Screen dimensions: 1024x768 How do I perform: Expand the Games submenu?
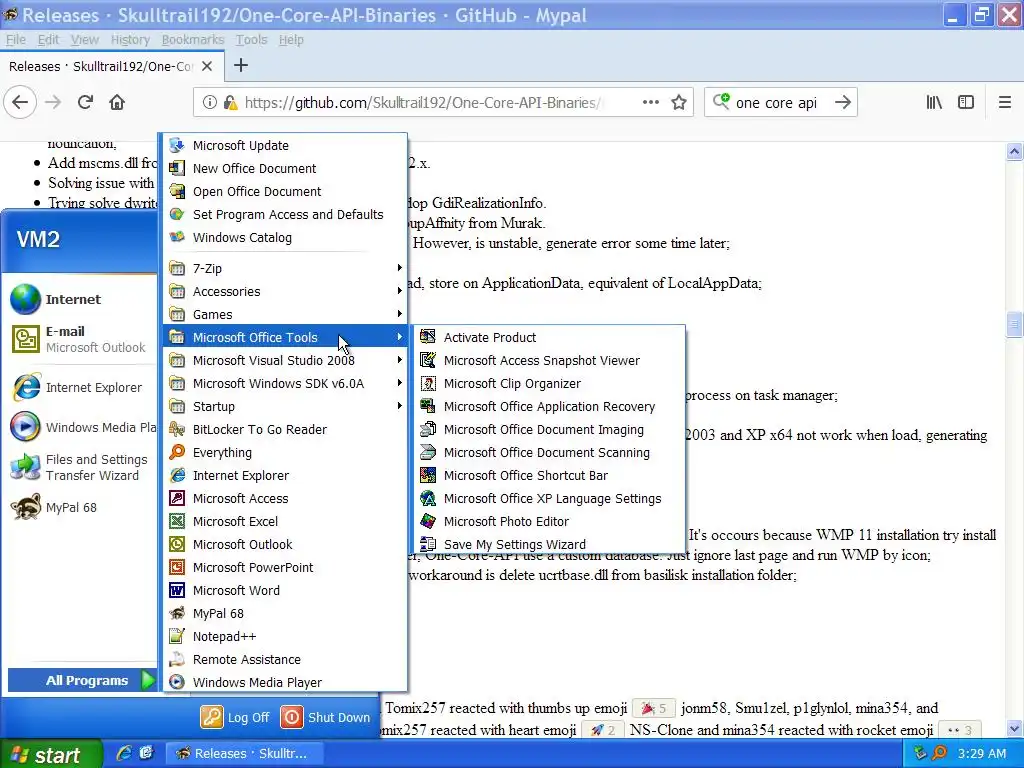285,314
